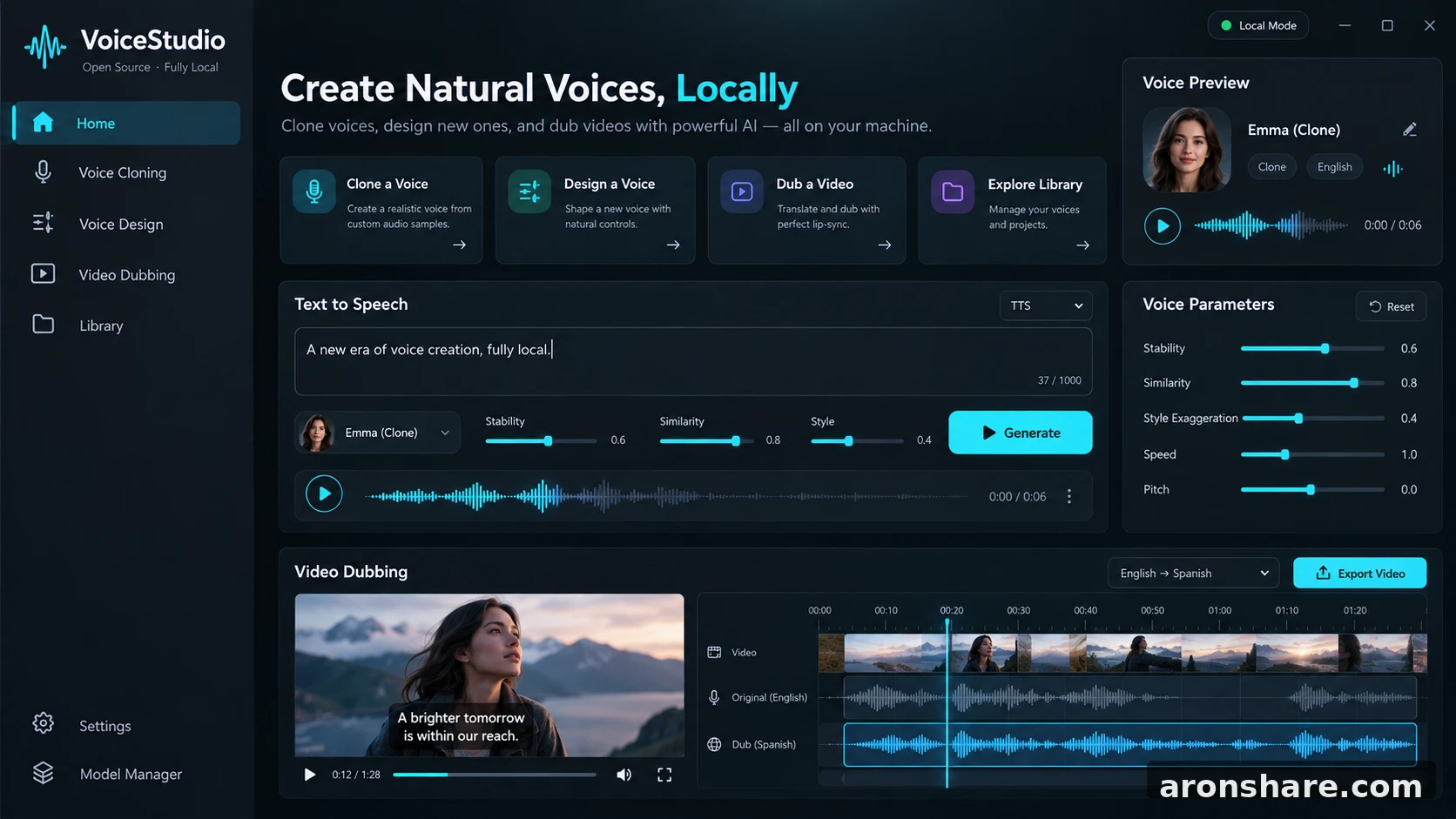Click the Settings gear icon

click(43, 723)
